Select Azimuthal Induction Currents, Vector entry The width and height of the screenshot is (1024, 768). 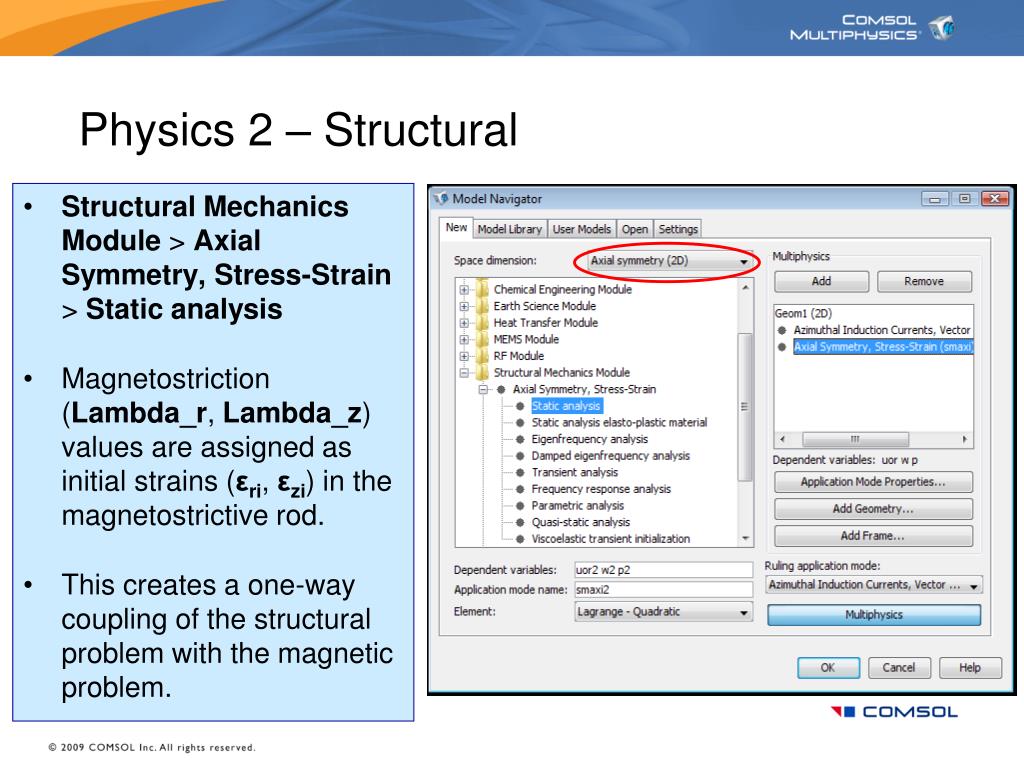pos(882,330)
